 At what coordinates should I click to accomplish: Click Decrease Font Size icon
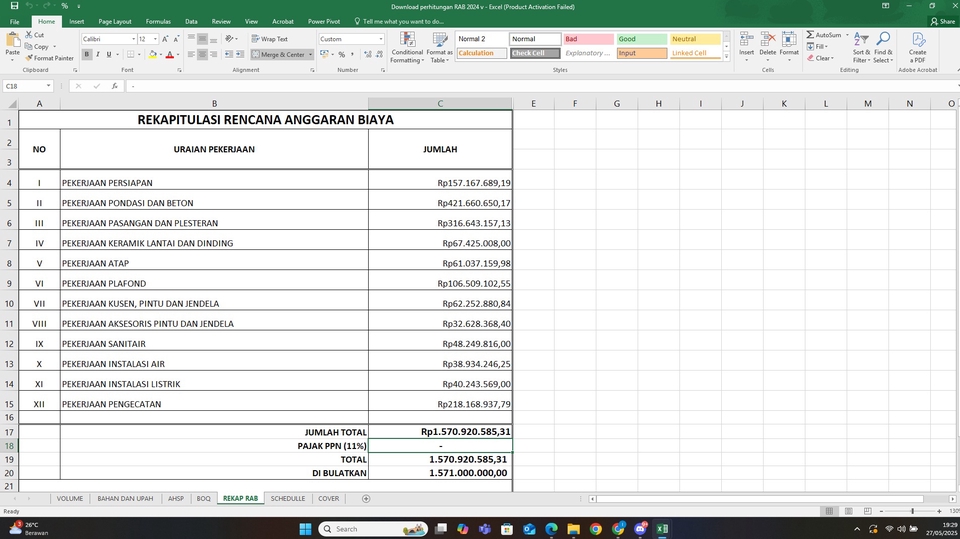pyautogui.click(x=176, y=39)
